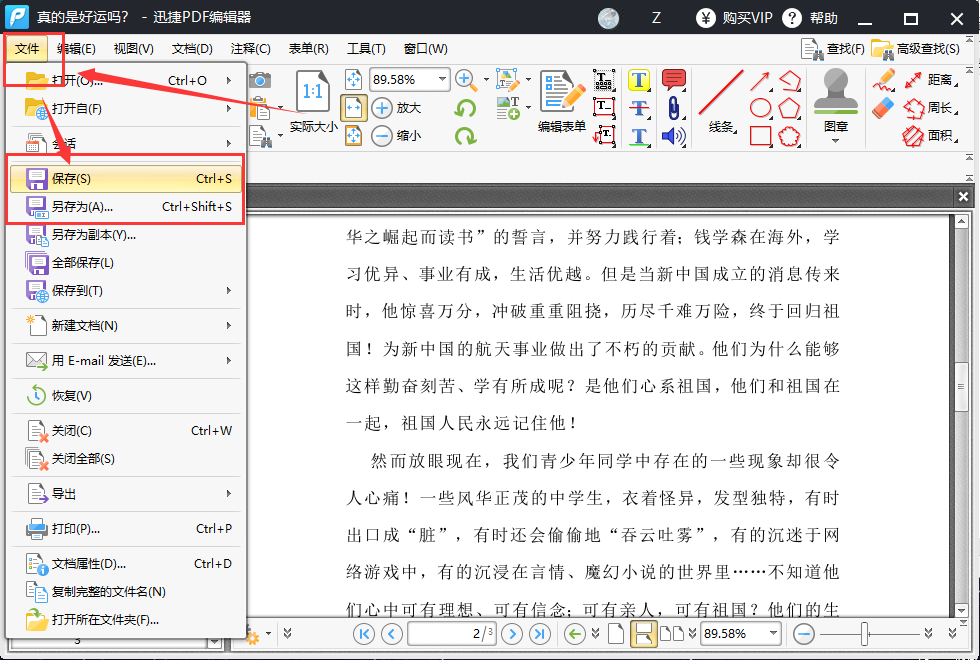The width and height of the screenshot is (980, 660).
Task: Choose 打开所在文件夹(F)... entry
Action: tap(126, 620)
